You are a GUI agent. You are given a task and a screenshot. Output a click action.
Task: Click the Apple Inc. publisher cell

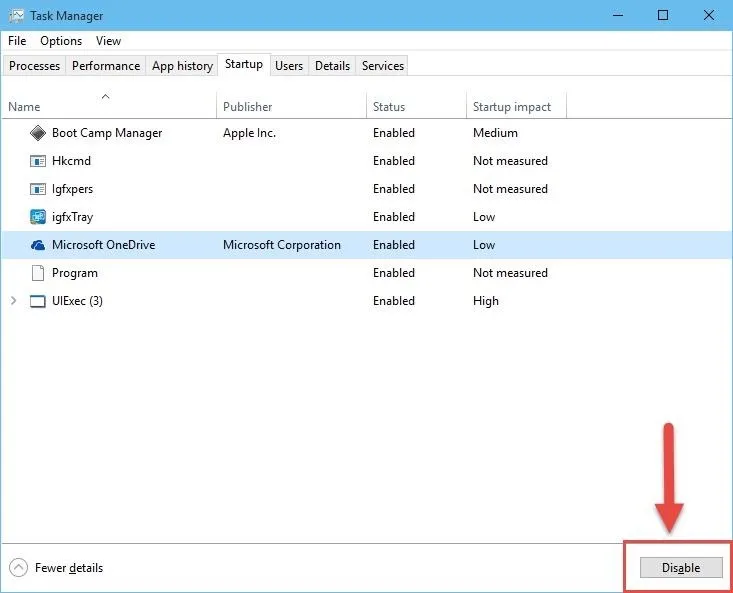[250, 133]
